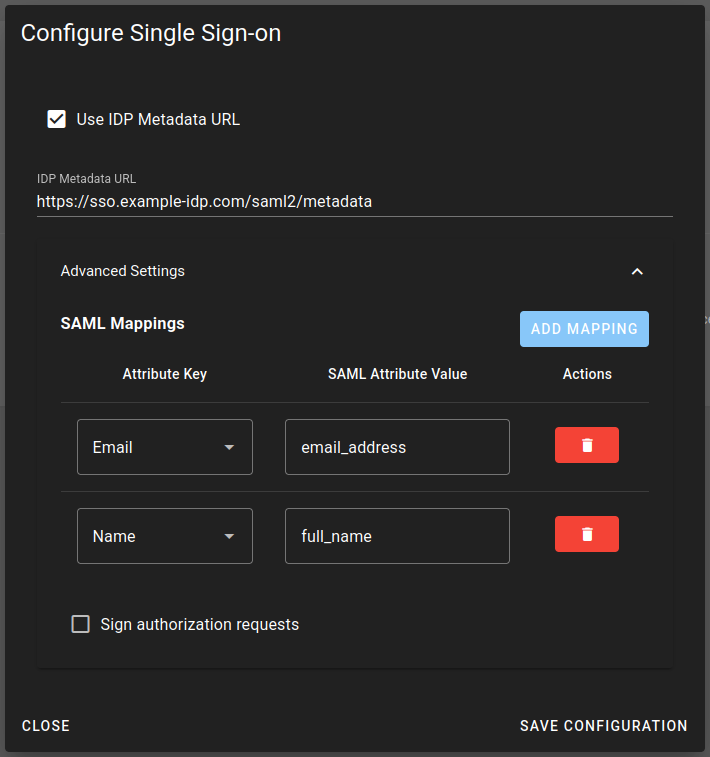This screenshot has width=710, height=757.
Task: Click the full_name value field
Action: (397, 536)
